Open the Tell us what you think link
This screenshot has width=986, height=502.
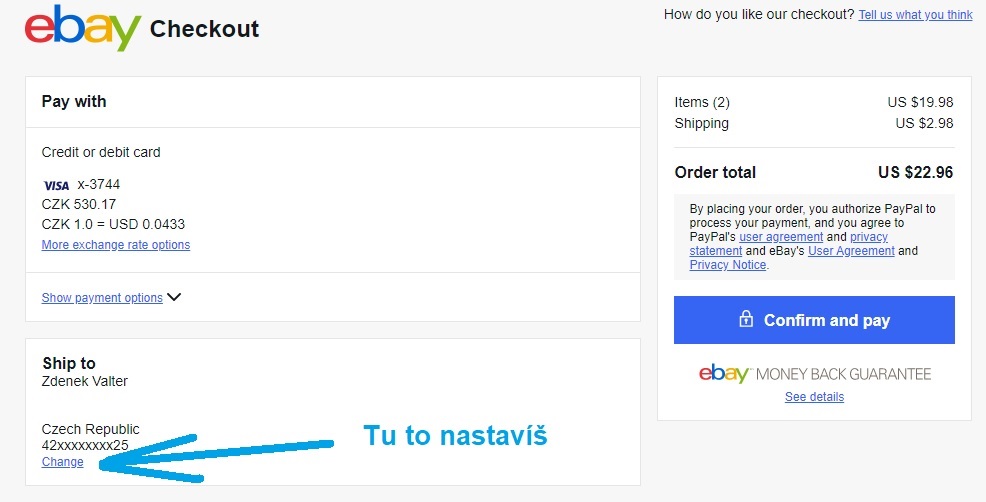915,15
